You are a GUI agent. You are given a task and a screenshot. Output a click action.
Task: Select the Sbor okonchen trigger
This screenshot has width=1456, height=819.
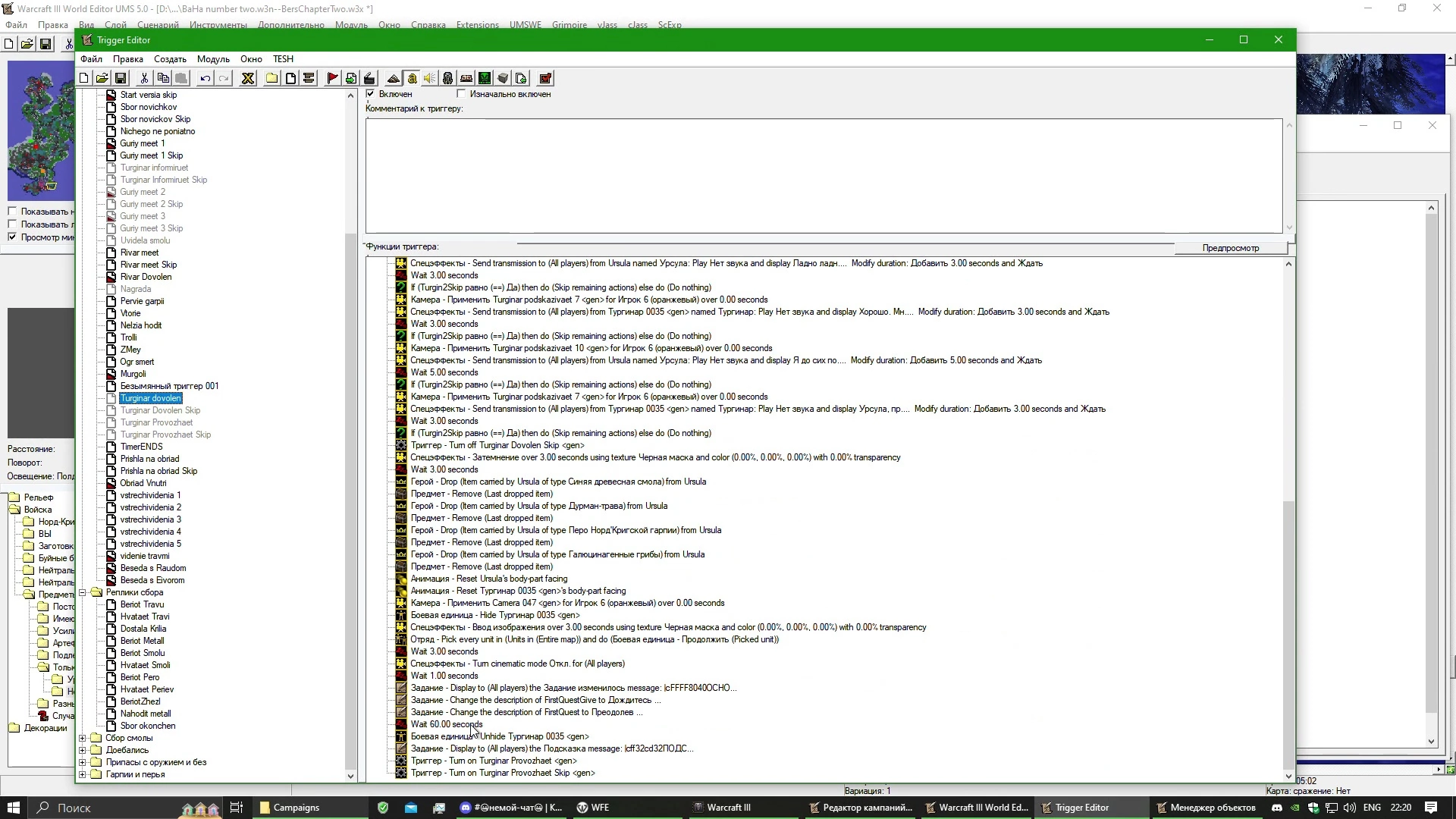coord(147,726)
